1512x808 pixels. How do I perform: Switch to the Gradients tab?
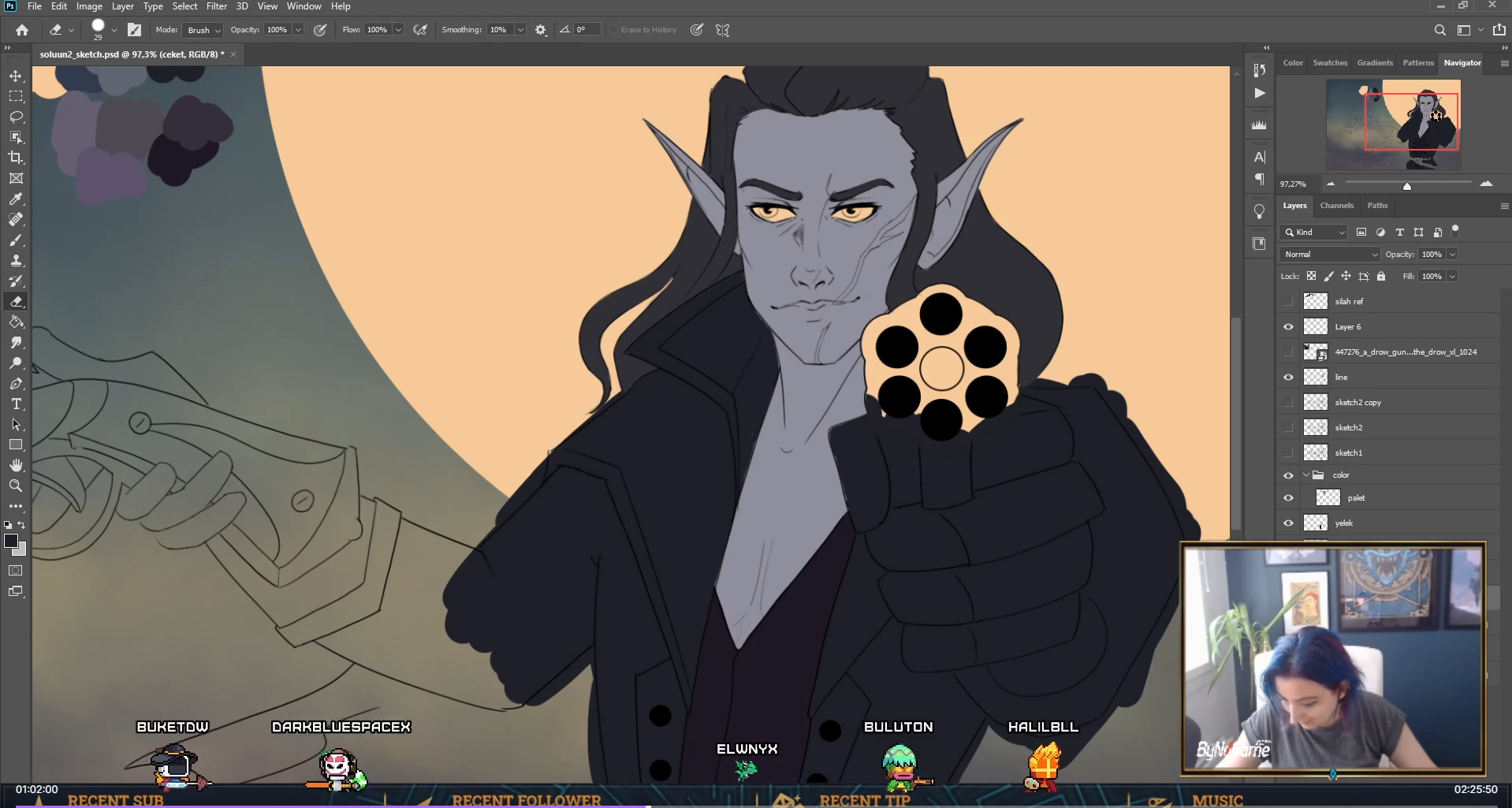pos(1375,63)
